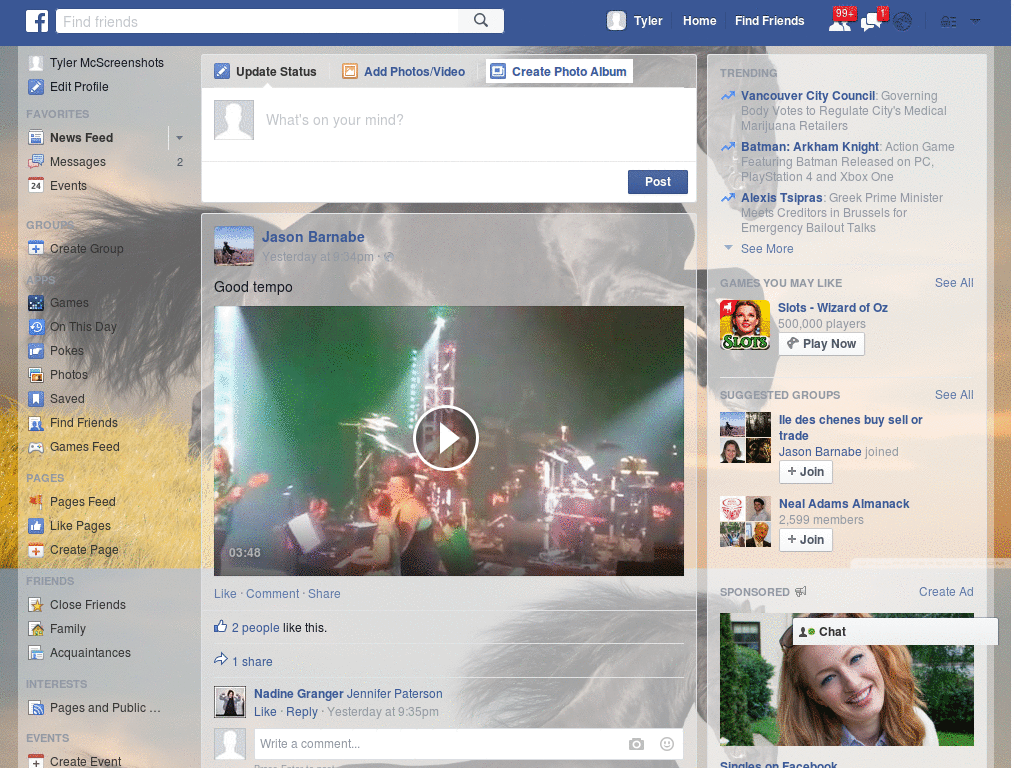This screenshot has width=1024, height=768.
Task: Click the Games Feed controller icon
Action: coord(36,447)
